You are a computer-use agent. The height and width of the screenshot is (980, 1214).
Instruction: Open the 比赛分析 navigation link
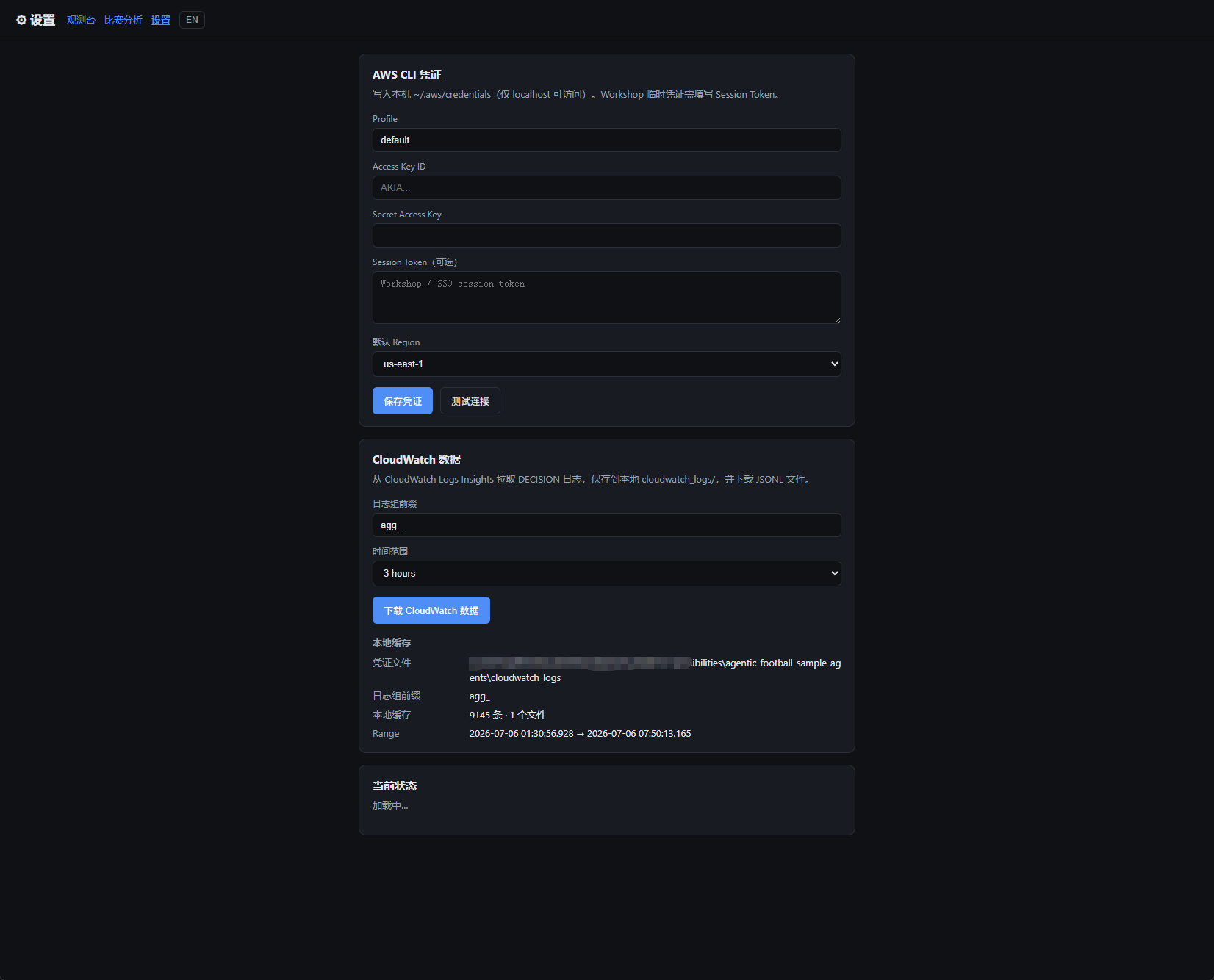pos(123,20)
